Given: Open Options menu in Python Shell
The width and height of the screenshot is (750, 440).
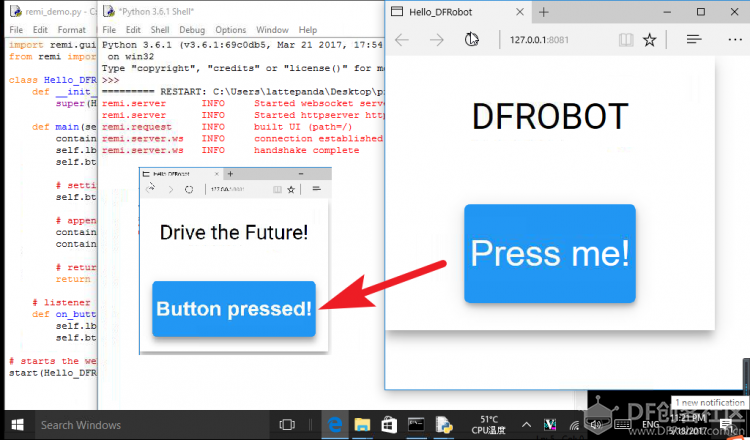Looking at the screenshot, I should tap(230, 30).
